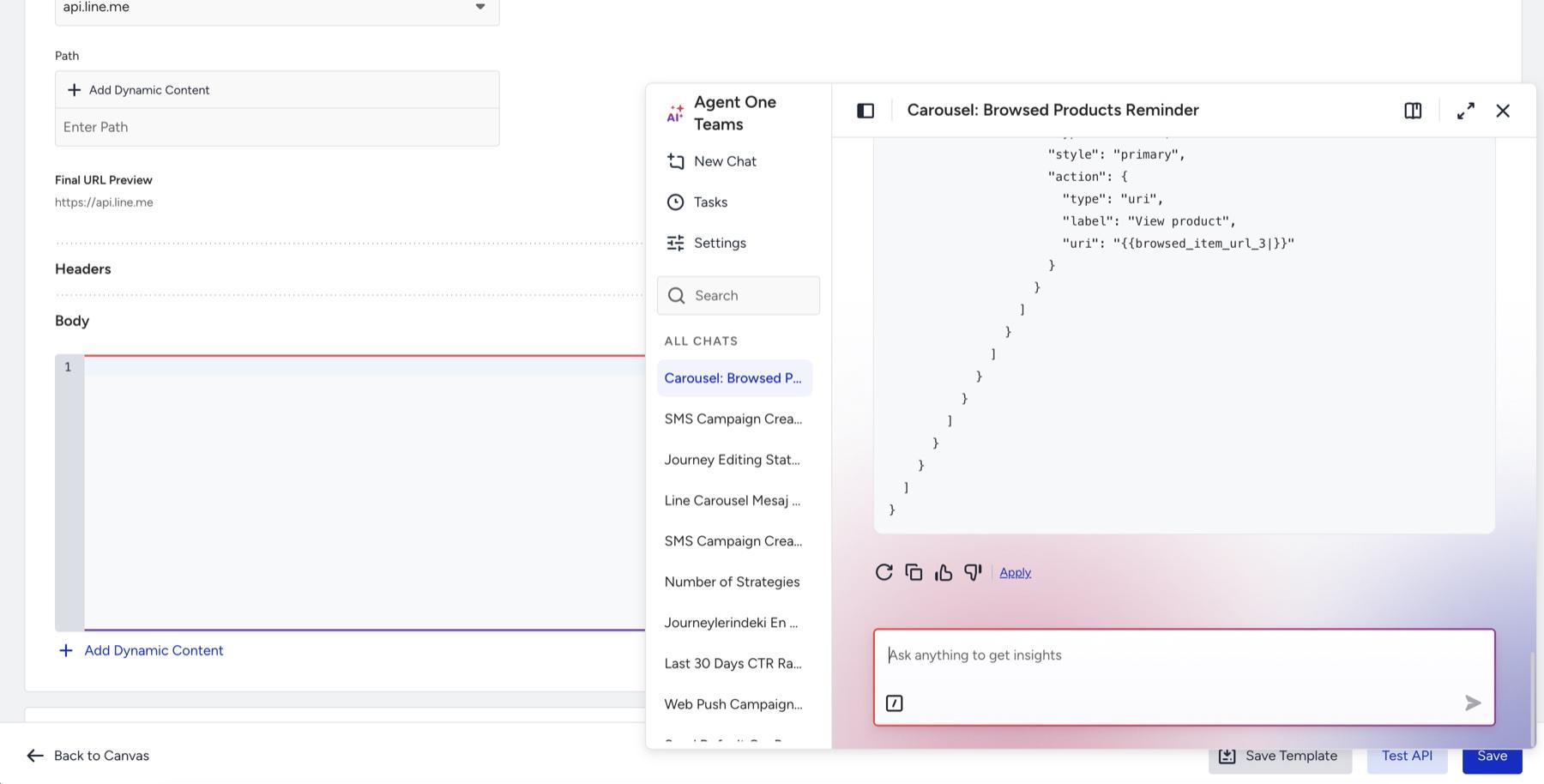
Task: Open Agent One Settings
Action: tap(707, 243)
